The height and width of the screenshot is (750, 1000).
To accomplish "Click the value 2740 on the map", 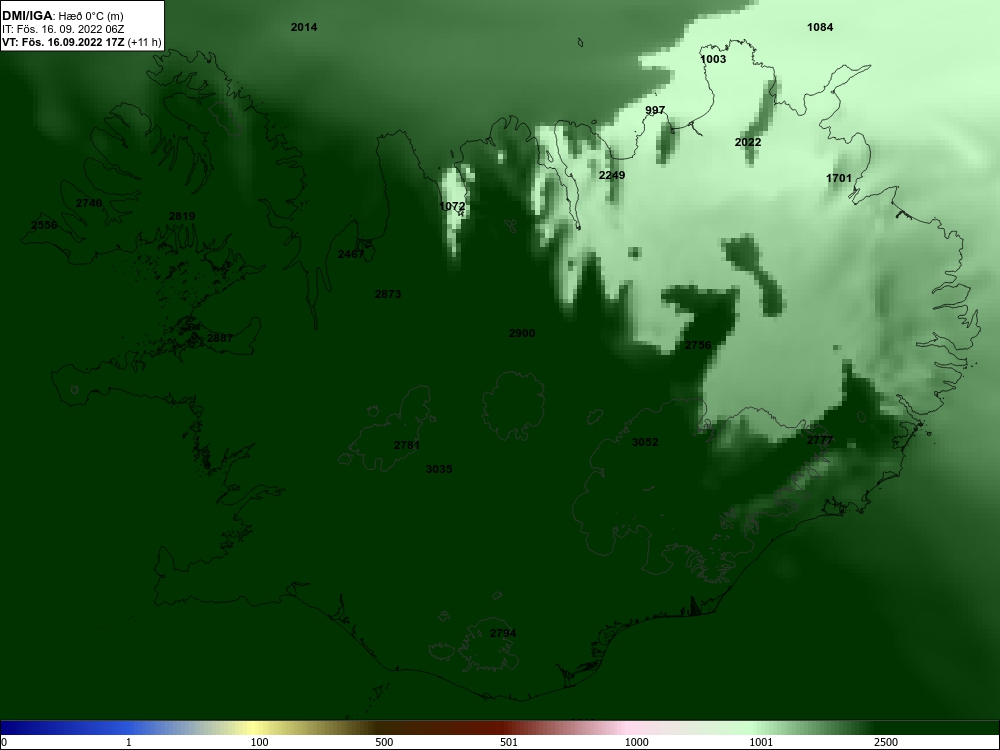I will coord(89,203).
